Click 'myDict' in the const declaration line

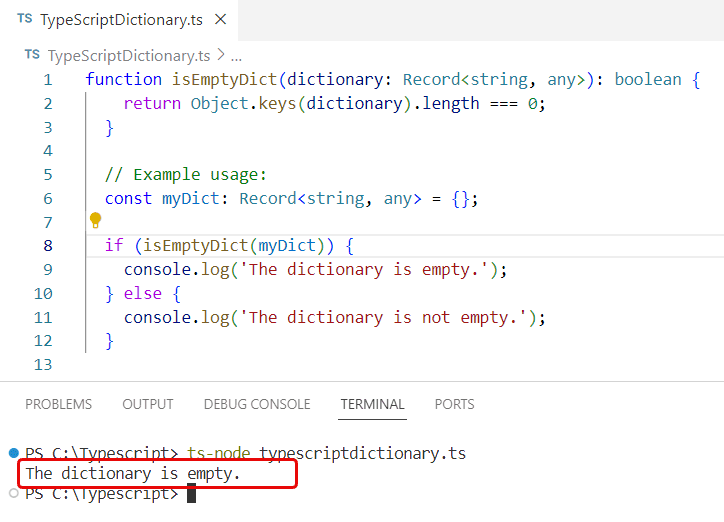191,199
